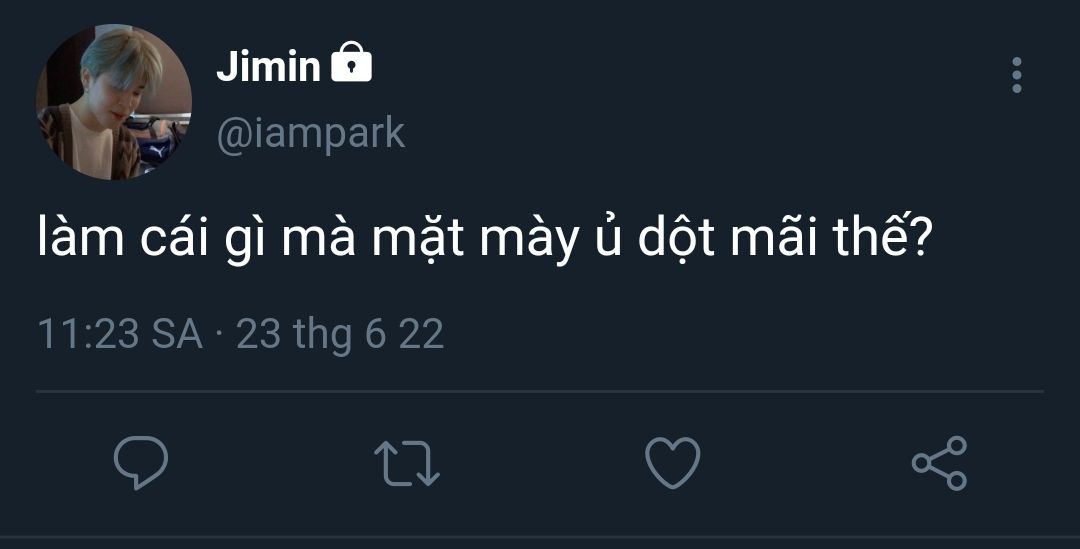1080x549 pixels.
Task: View the blue-haired avatar photo
Action: [x=114, y=102]
